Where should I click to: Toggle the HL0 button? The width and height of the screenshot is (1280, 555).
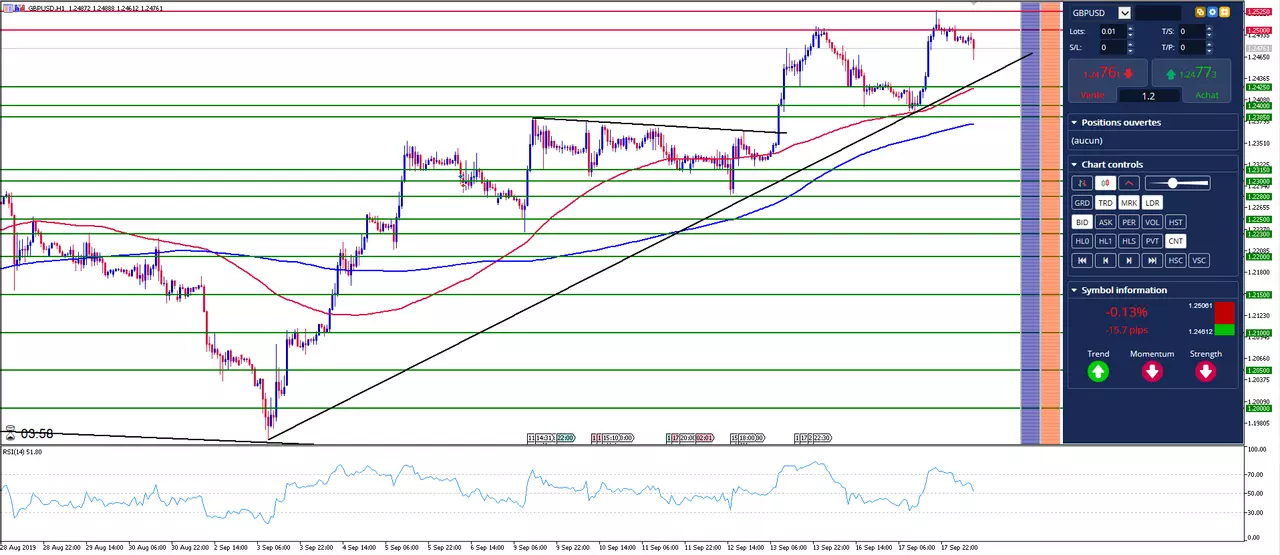tap(1082, 241)
